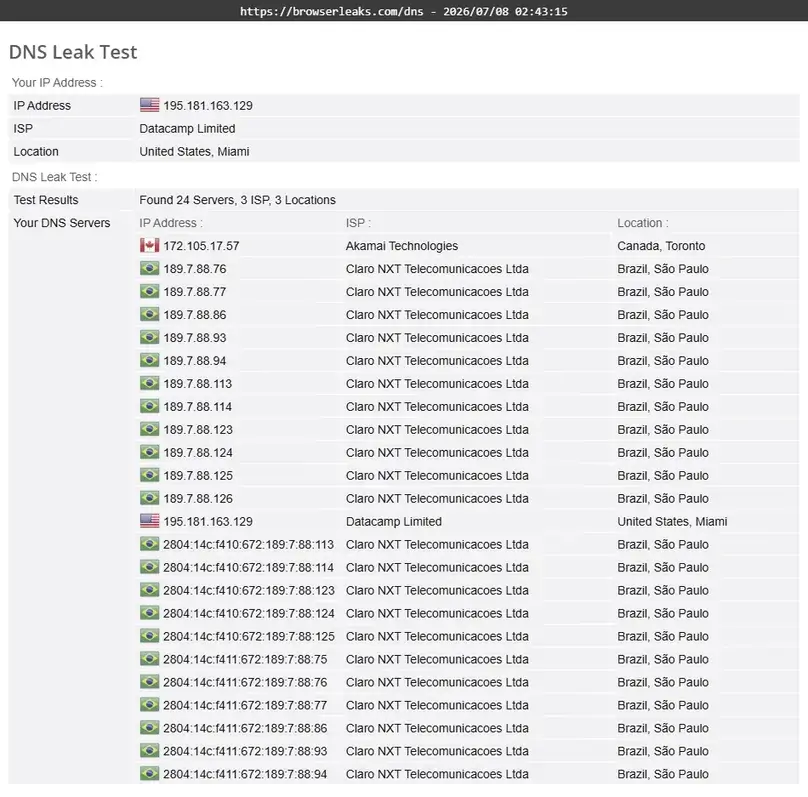Click the Claro ISP cell in the 189.7.88.123 row

coord(437,430)
